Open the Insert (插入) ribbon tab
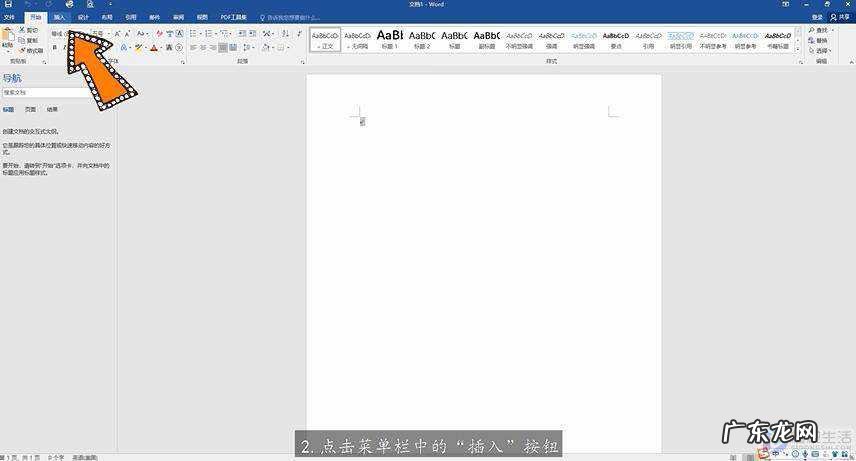 pyautogui.click(x=60, y=17)
